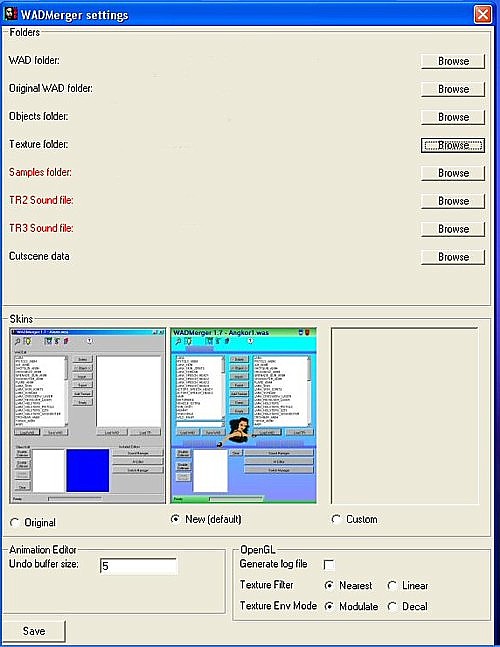Save the WADMerger settings
500x647 pixels.
pos(34,631)
